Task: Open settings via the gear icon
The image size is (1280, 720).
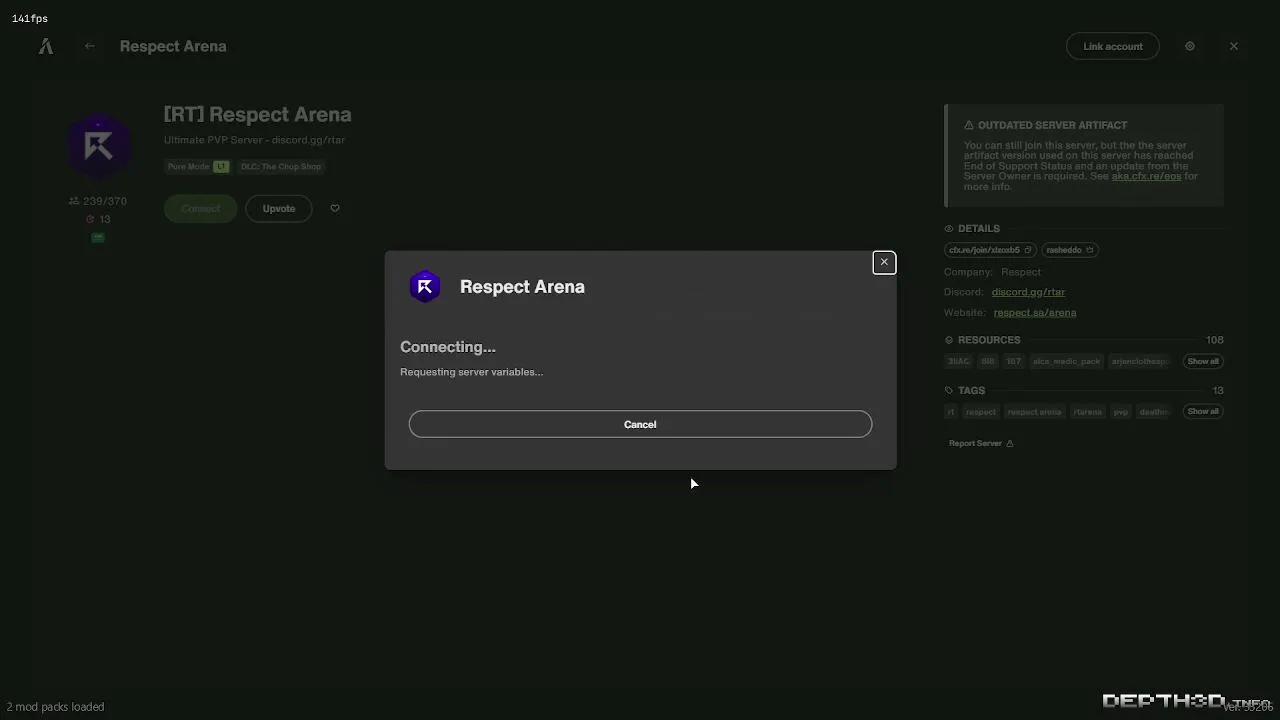Action: [1190, 46]
